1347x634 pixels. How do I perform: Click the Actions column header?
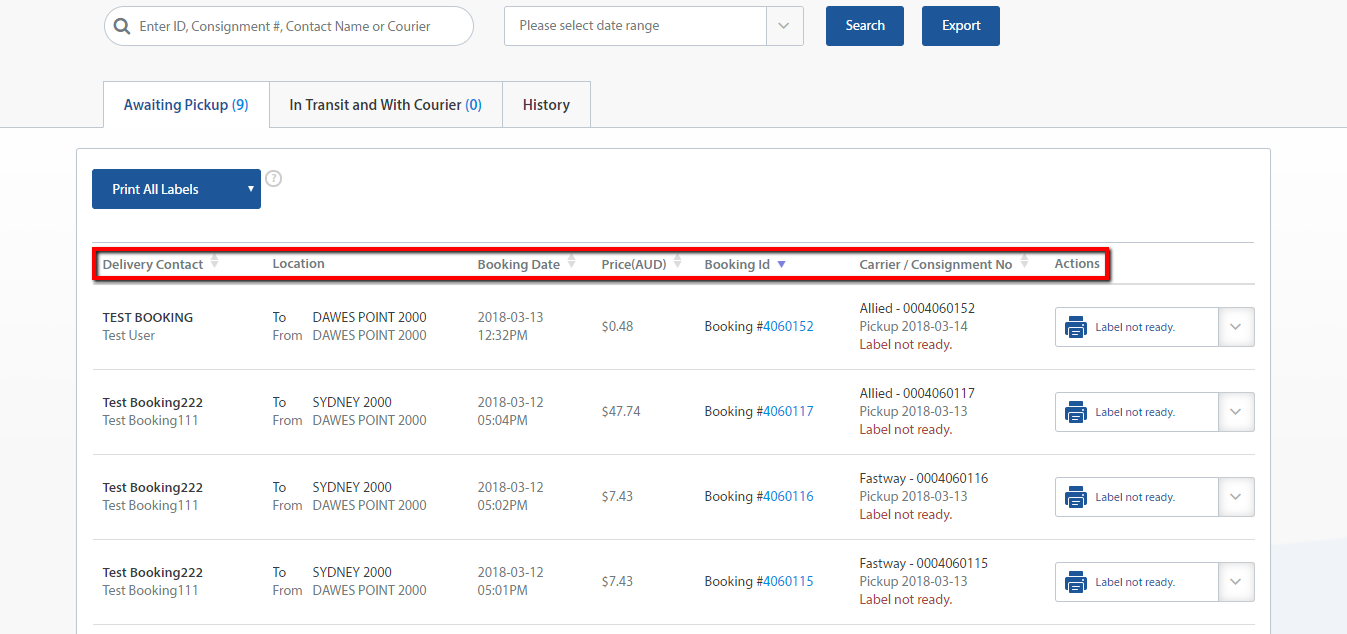coord(1077,264)
